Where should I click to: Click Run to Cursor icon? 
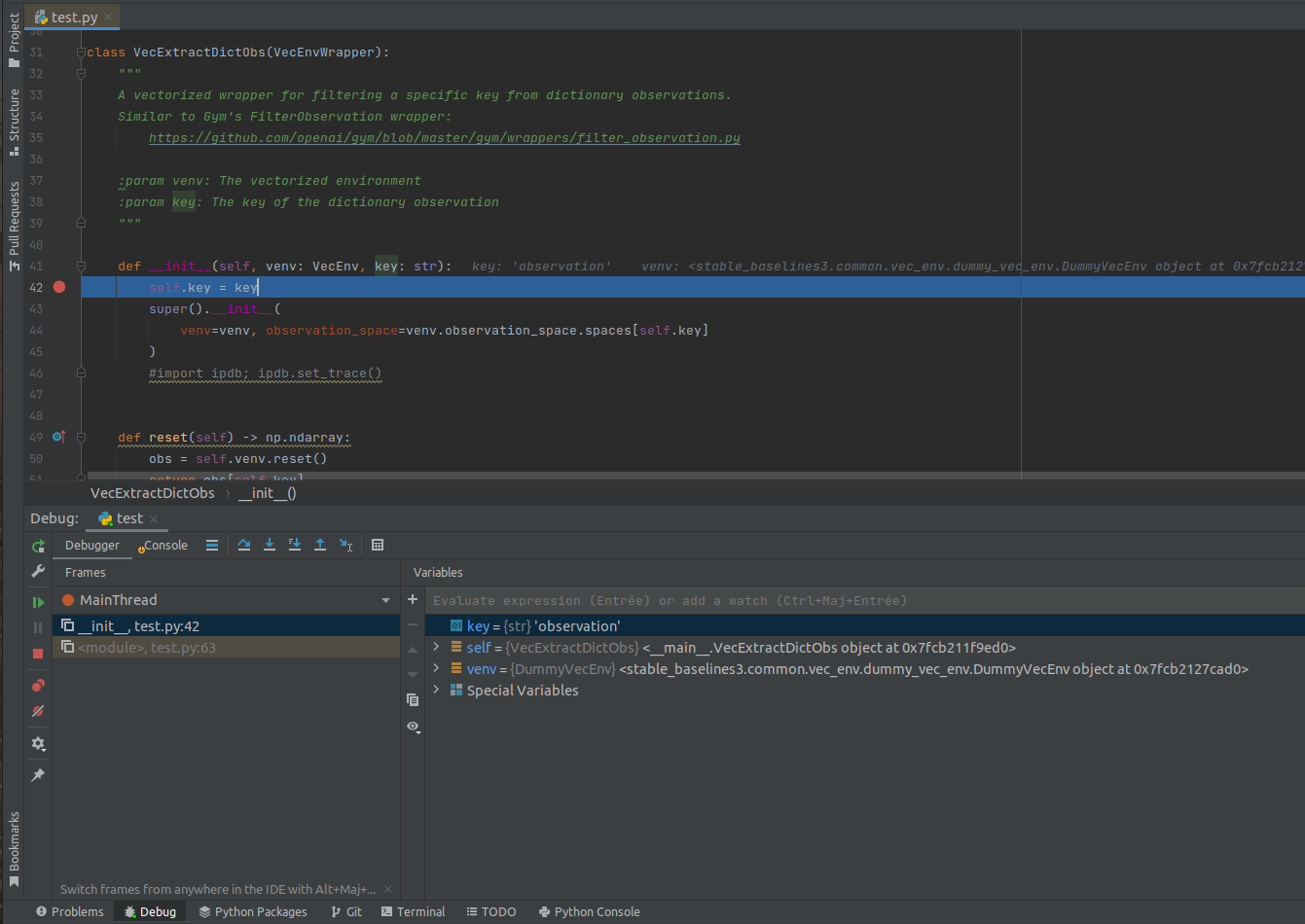(345, 546)
